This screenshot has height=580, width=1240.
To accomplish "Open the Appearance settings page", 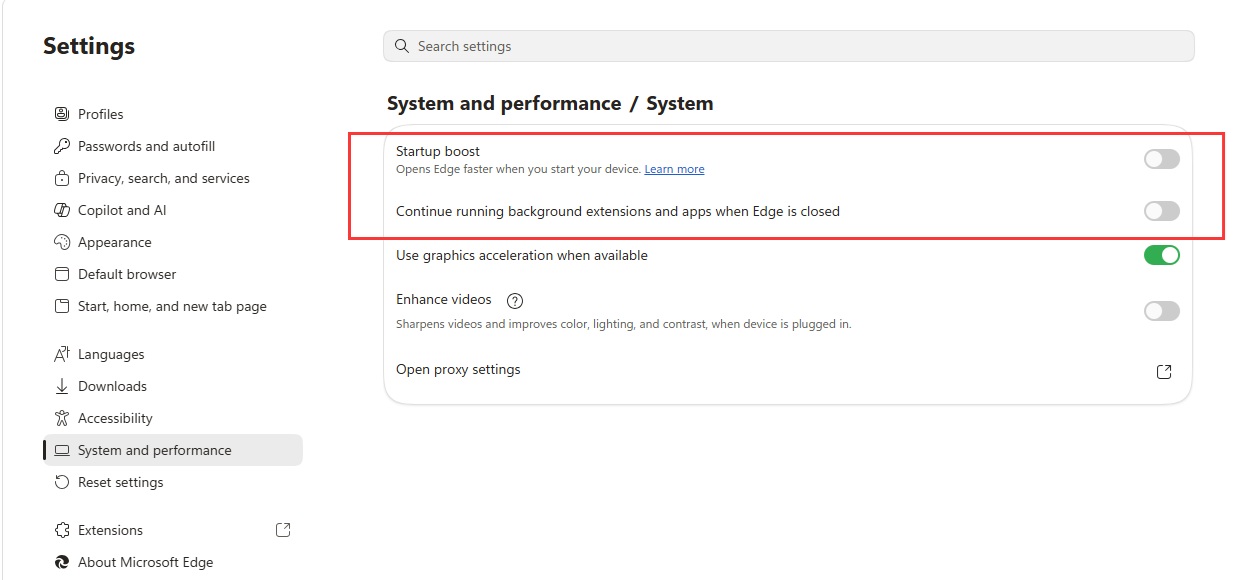I will click(x=173, y=242).
